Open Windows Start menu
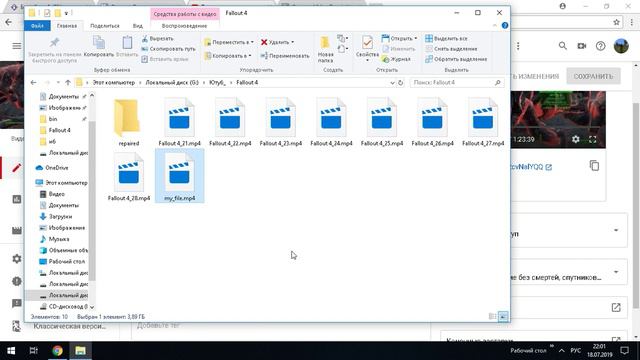The width and height of the screenshot is (640, 360). pos(11,351)
